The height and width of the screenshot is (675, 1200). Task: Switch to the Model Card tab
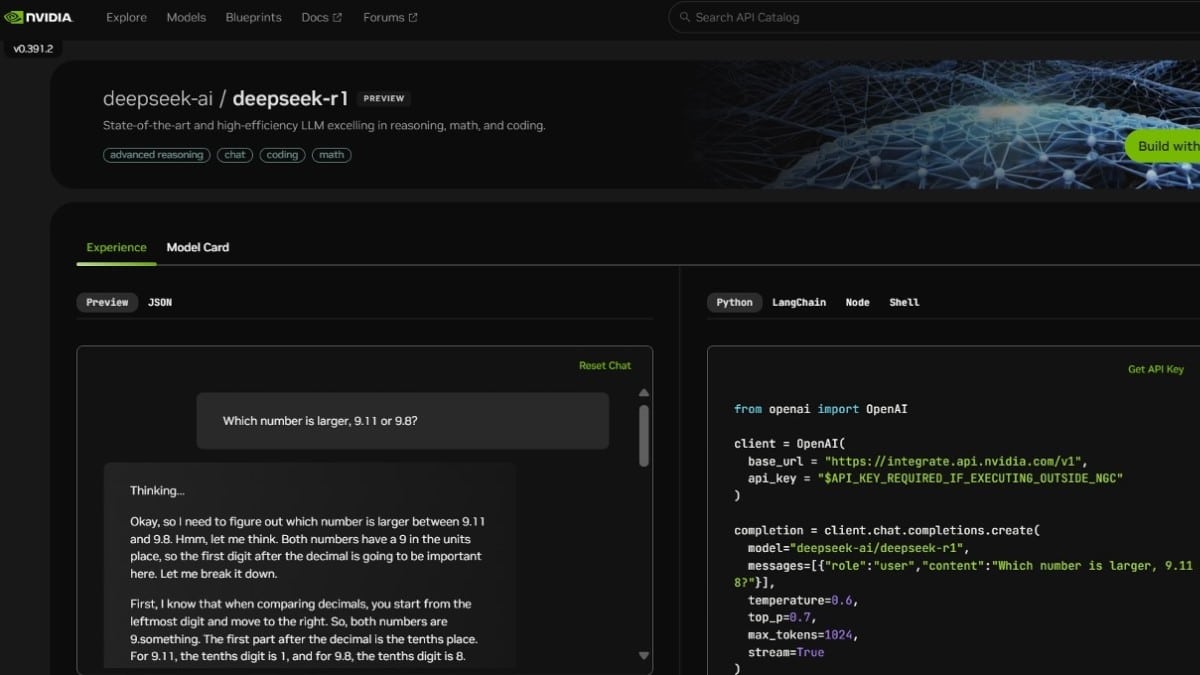pos(197,247)
